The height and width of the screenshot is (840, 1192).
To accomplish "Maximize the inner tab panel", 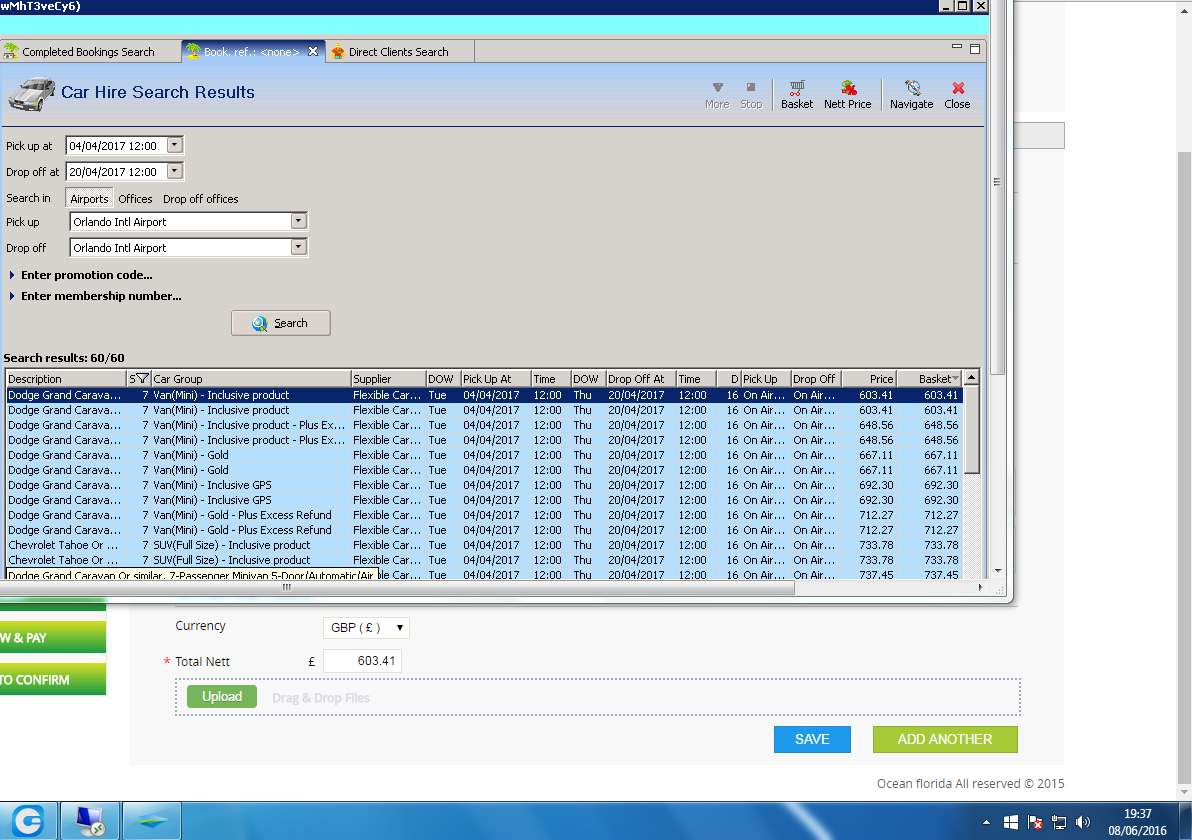I will point(975,49).
